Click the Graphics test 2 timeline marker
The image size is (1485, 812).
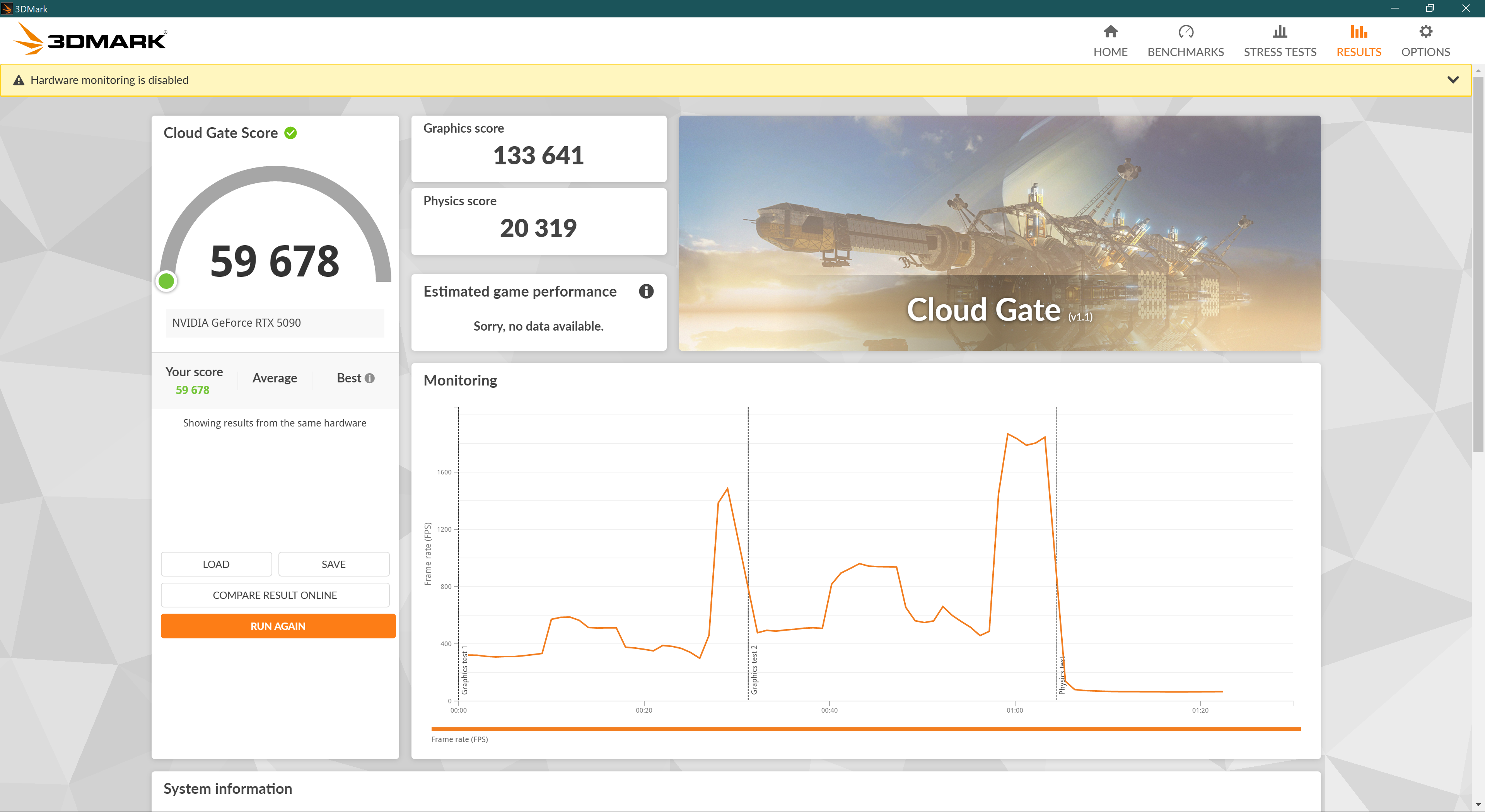[x=754, y=670]
